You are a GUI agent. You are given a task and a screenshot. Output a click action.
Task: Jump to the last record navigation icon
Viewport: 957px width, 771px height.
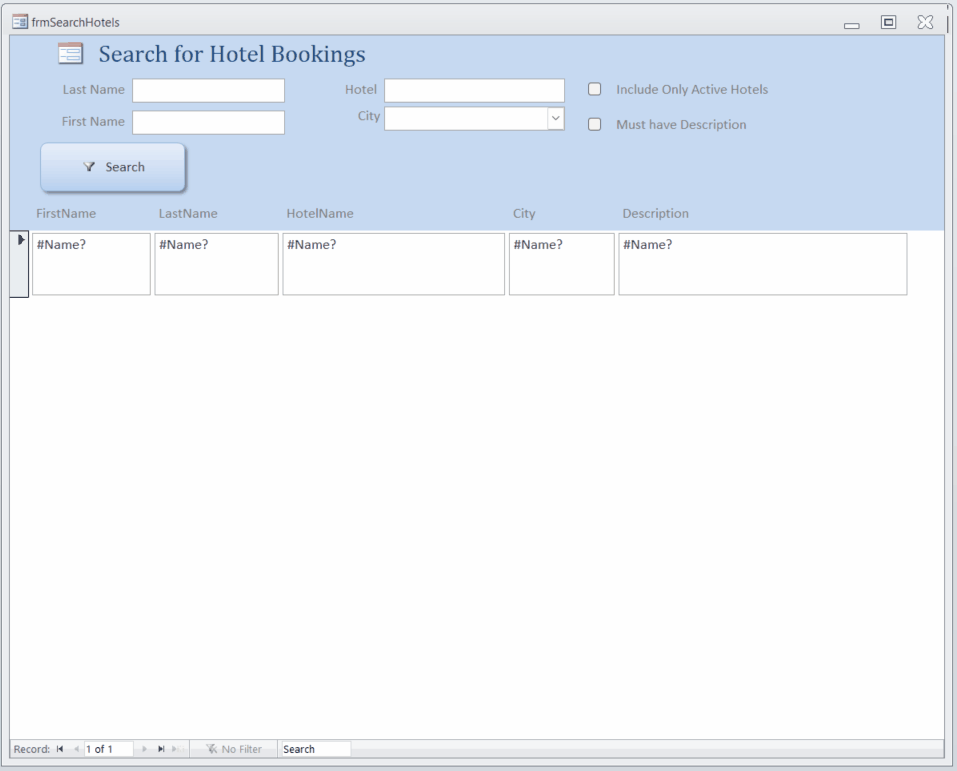pos(159,748)
